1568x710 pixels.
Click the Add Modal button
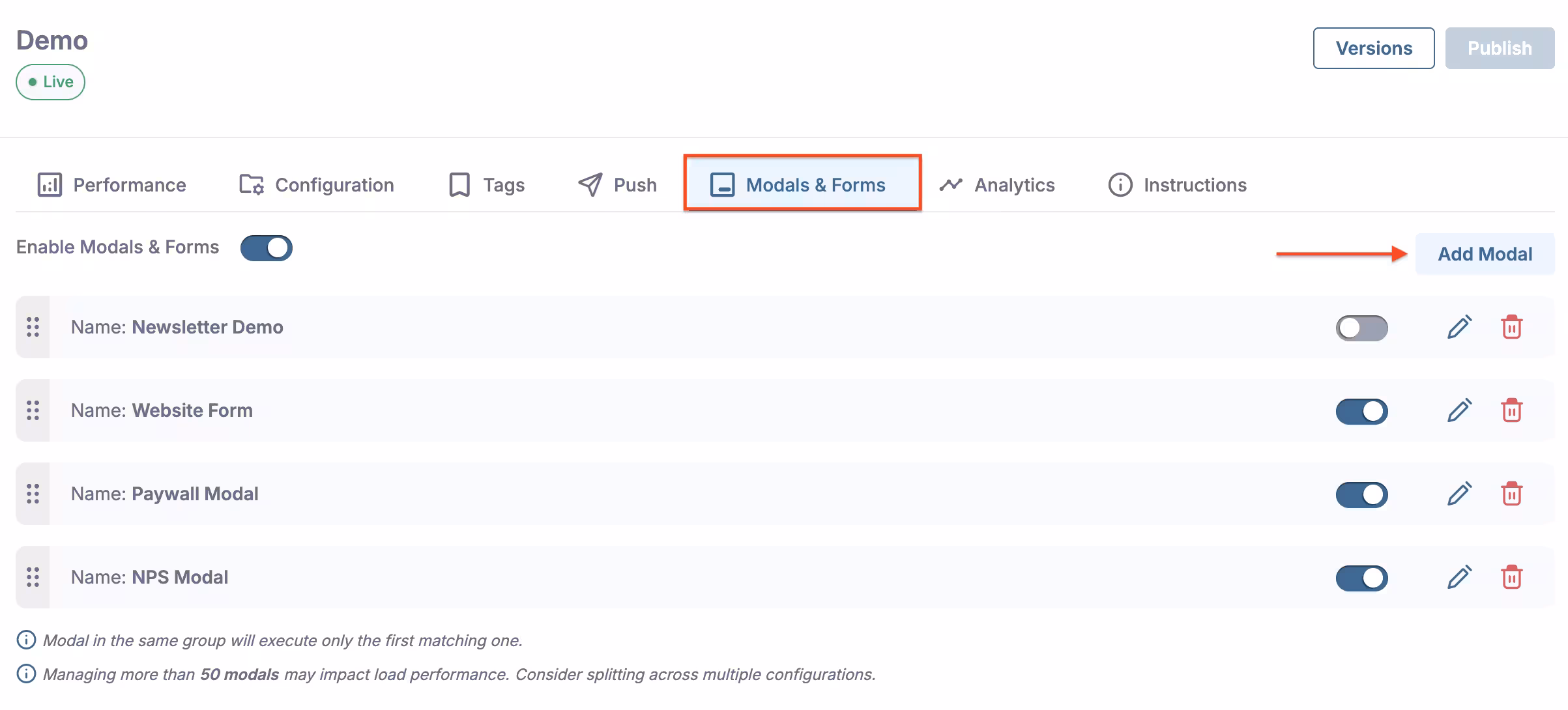click(x=1485, y=253)
